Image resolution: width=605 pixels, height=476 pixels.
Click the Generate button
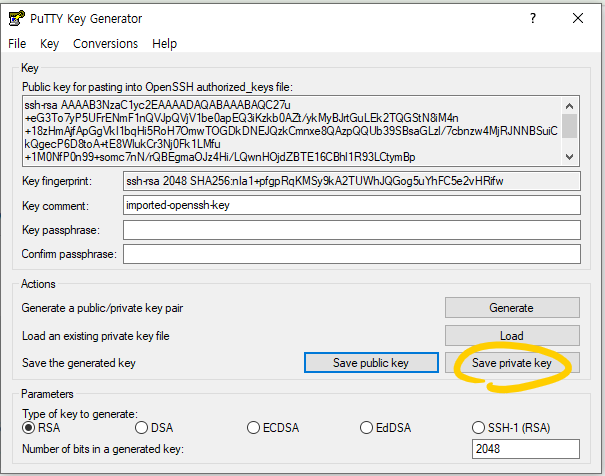[512, 307]
